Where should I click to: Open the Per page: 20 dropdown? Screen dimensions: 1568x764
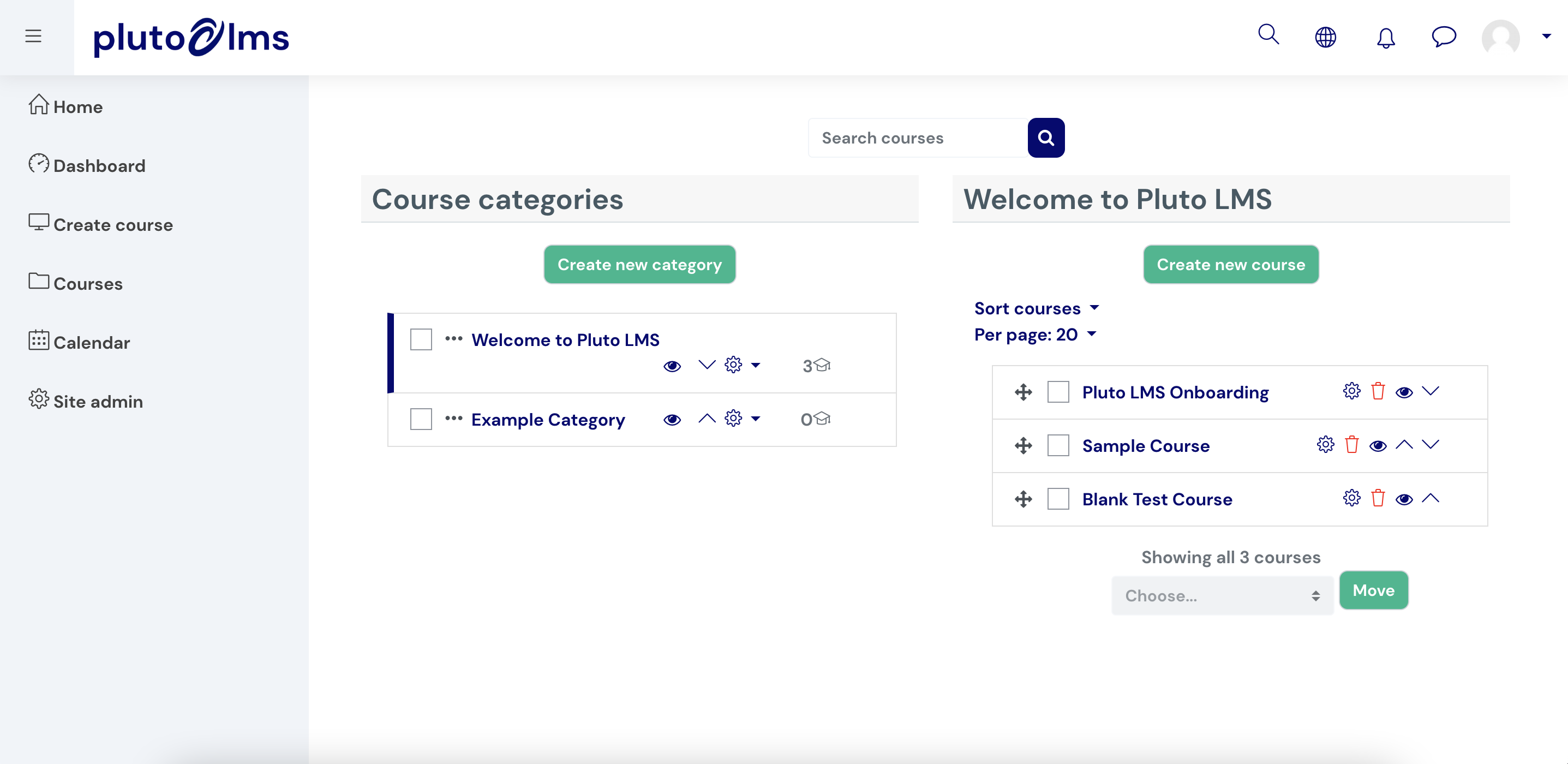[1036, 335]
